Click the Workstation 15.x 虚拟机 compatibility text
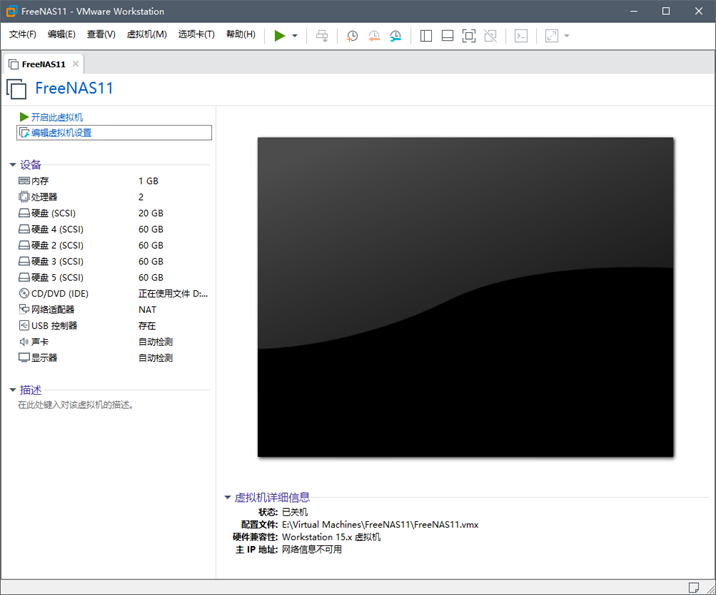This screenshot has height=595, width=716. pyautogui.click(x=331, y=537)
